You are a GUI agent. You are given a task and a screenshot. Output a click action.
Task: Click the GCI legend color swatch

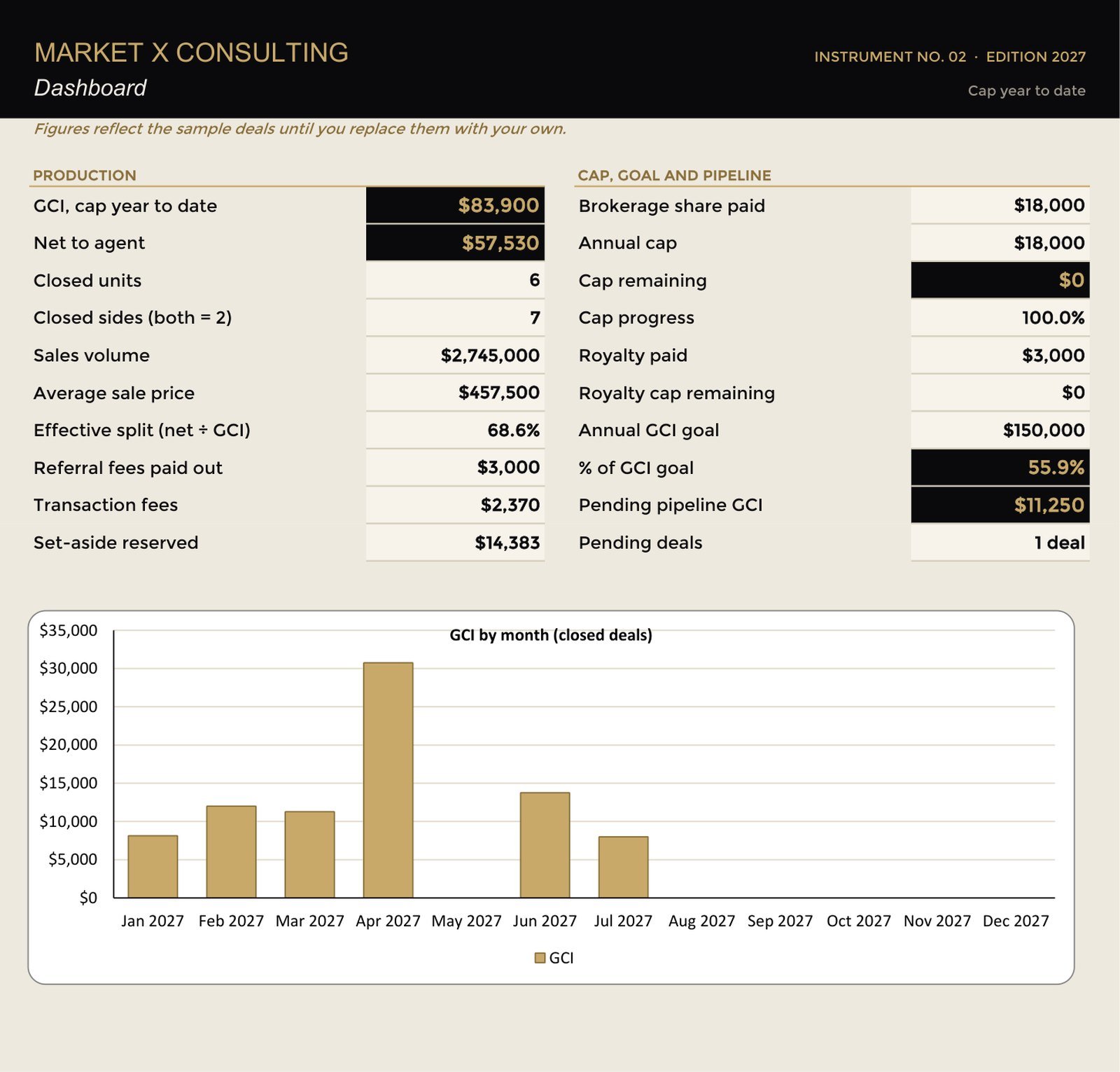[x=540, y=958]
